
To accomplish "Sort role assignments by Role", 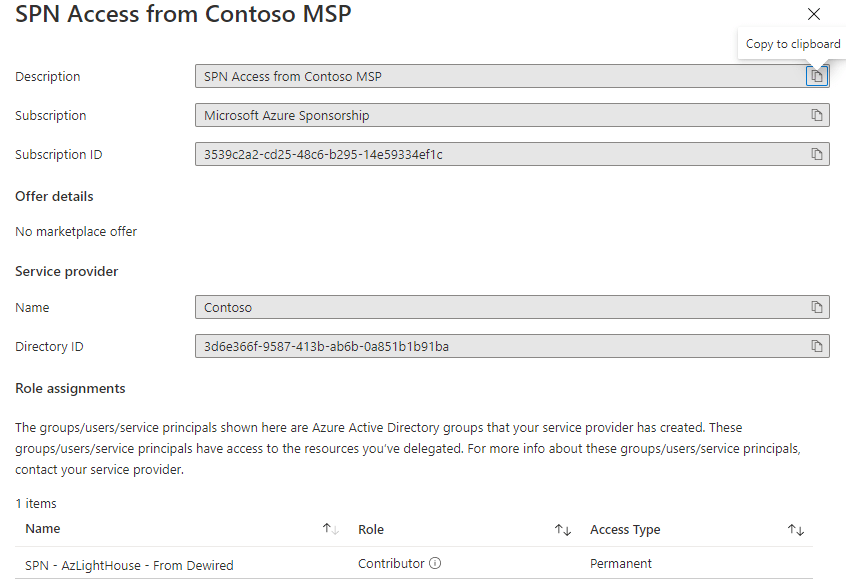I will coord(563,529).
